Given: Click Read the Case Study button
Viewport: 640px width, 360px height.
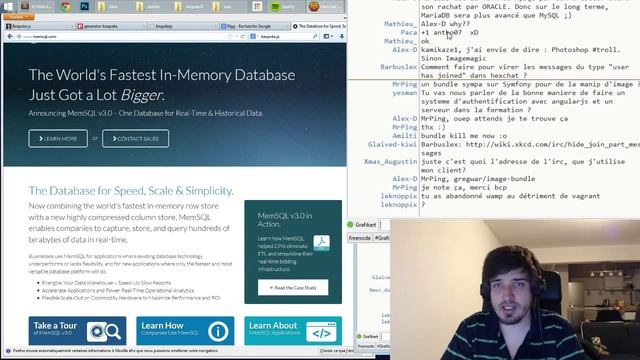Looking at the screenshot, I should 293,287.
